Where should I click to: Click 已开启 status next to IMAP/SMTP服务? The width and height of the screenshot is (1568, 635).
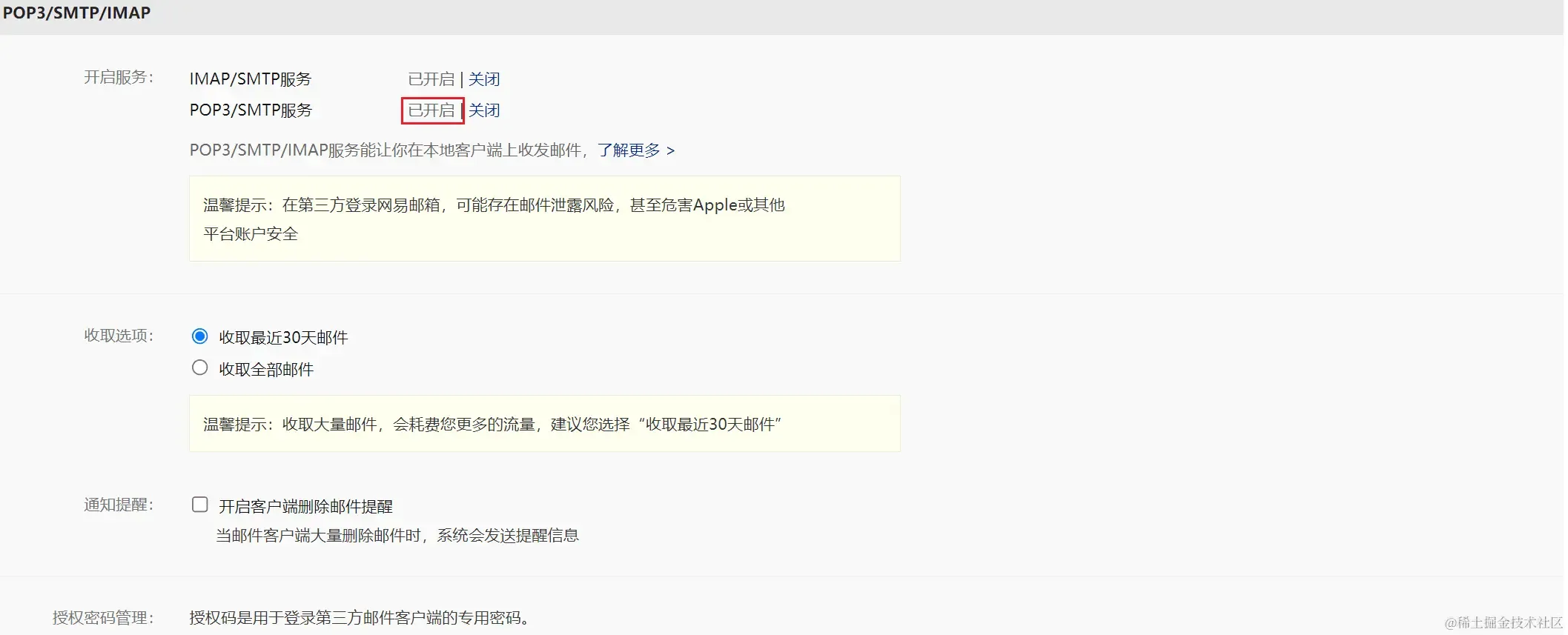tap(431, 79)
